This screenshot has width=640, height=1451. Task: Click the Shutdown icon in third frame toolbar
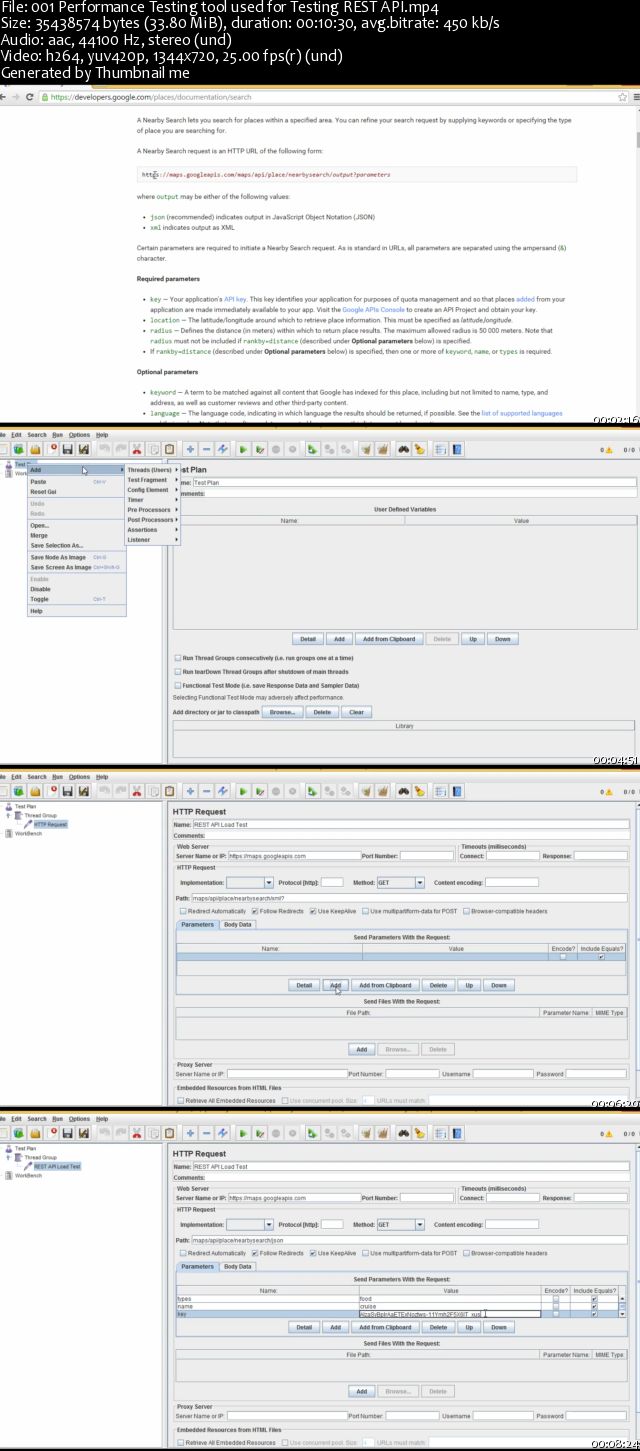292,791
